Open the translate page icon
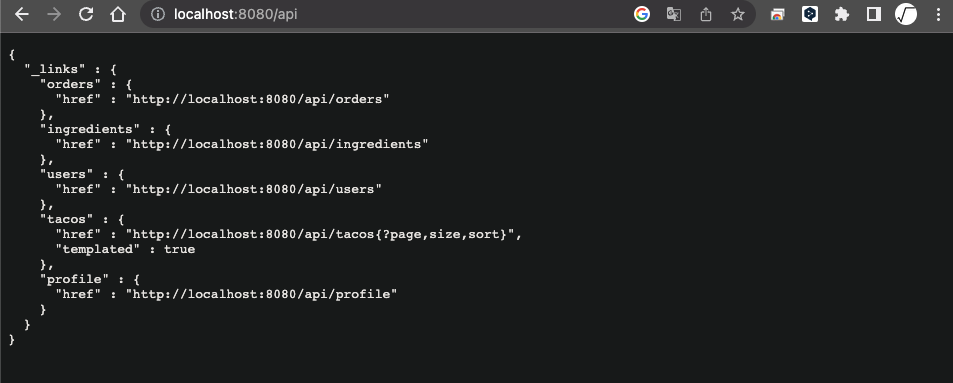953x383 pixels. click(673, 15)
